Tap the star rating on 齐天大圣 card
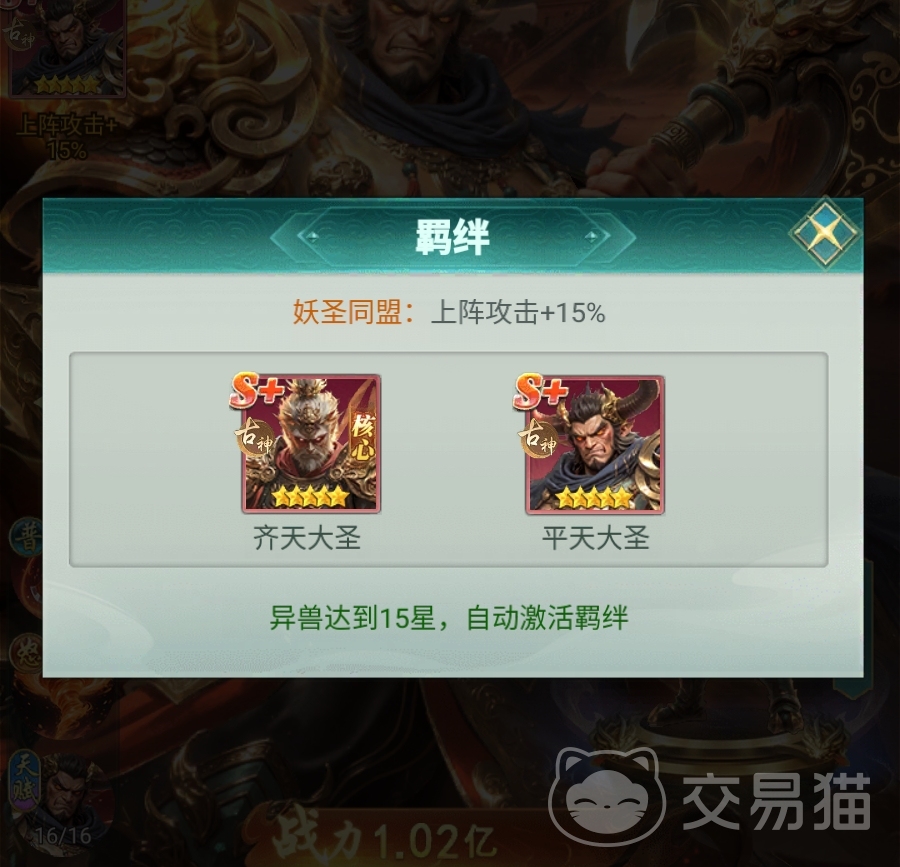This screenshot has width=900, height=867. point(311,496)
